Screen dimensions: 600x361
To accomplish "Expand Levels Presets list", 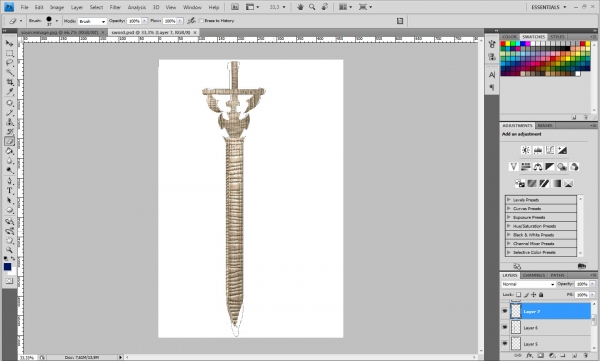I will [x=509, y=200].
